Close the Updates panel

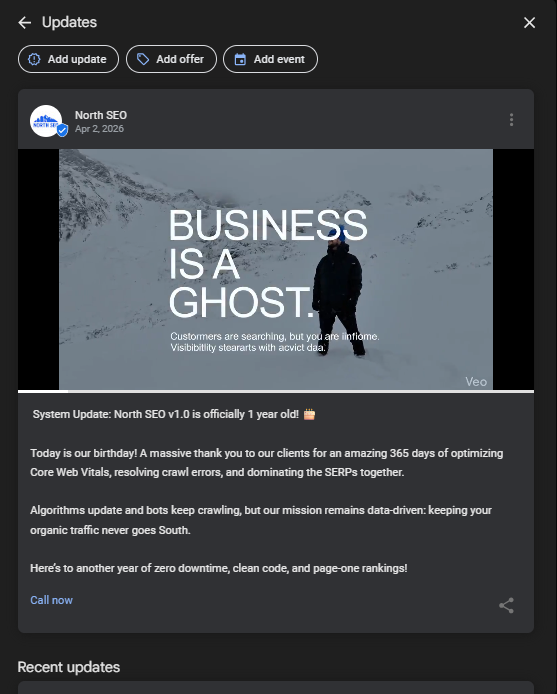click(x=529, y=23)
